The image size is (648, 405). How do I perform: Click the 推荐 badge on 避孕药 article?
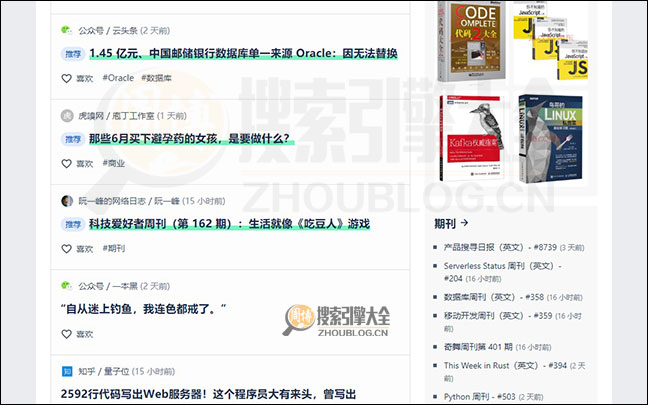point(73,139)
